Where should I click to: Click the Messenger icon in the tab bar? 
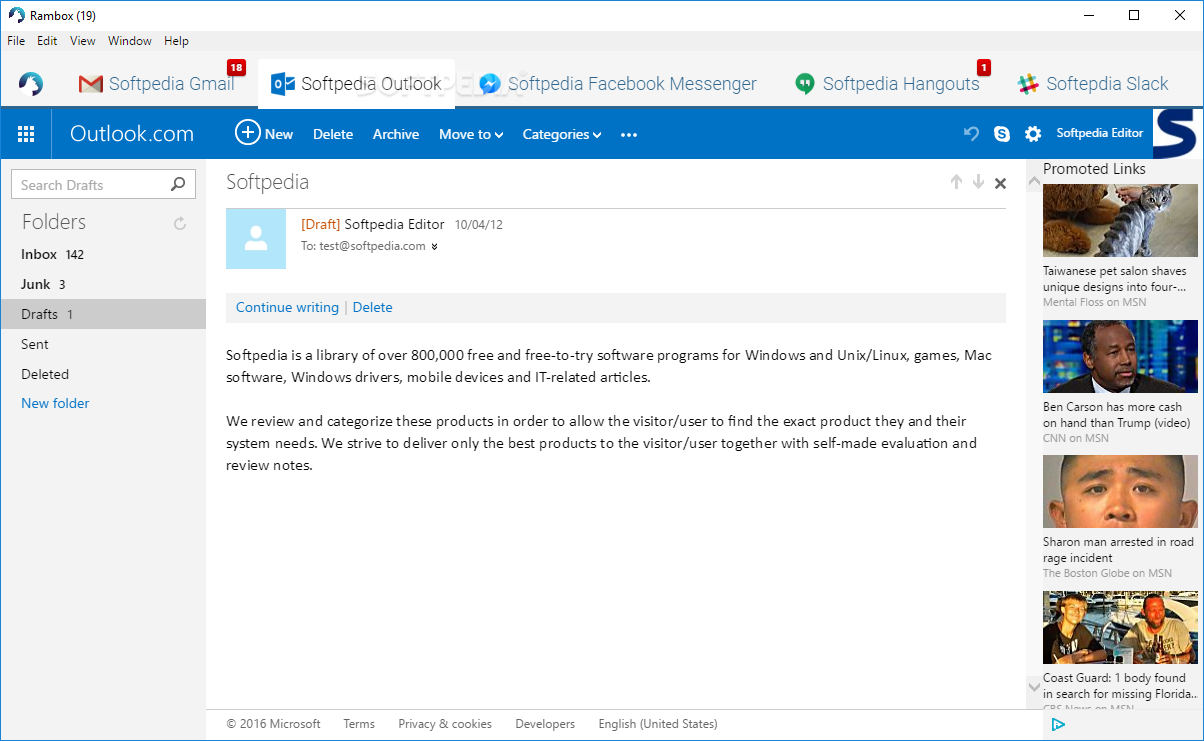coord(489,84)
